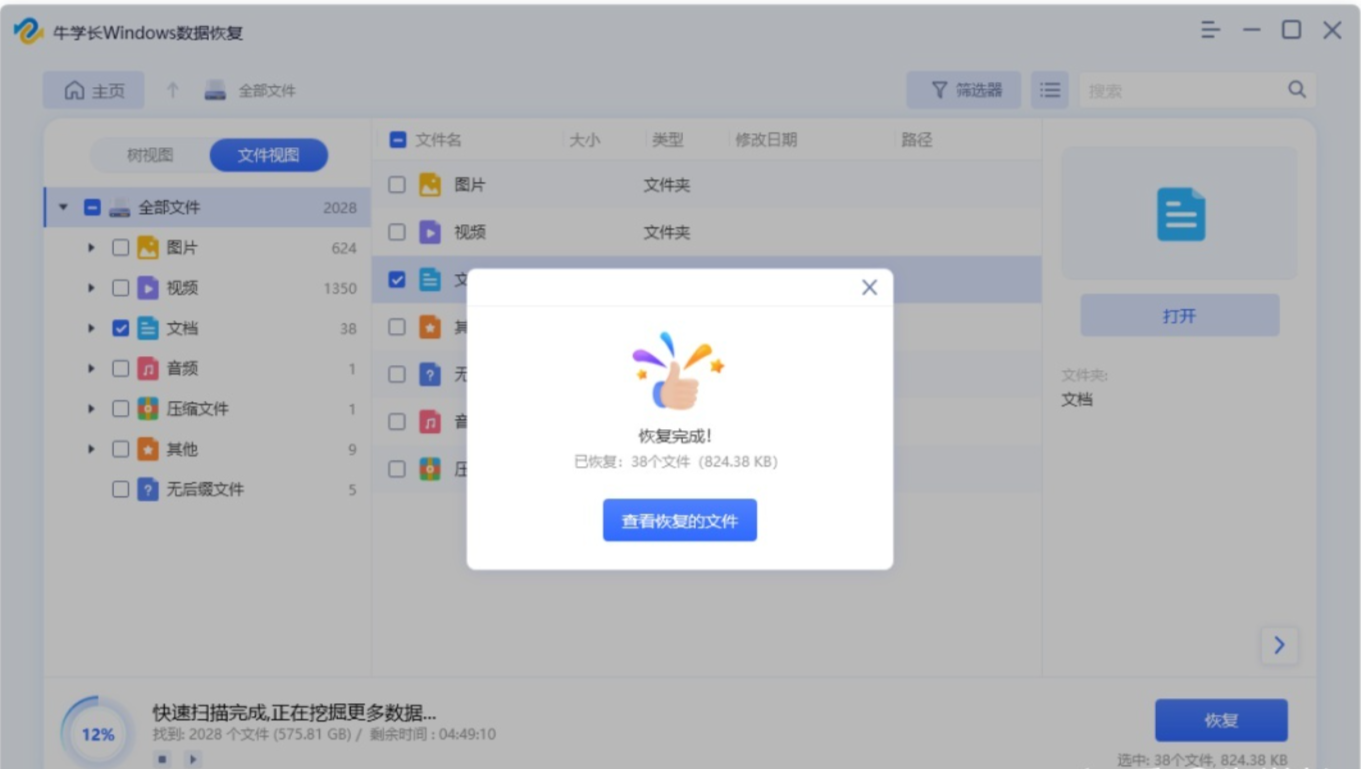Uncheck the 文档 checkbox in the left tree

(120, 328)
